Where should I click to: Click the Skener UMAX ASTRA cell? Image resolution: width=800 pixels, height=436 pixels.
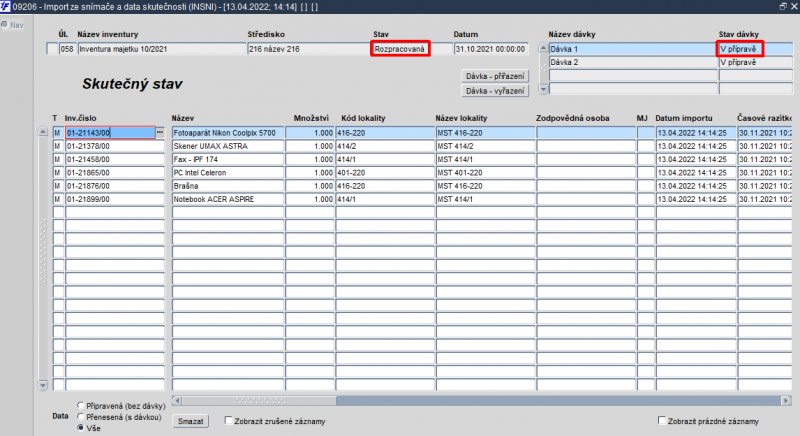click(x=228, y=146)
